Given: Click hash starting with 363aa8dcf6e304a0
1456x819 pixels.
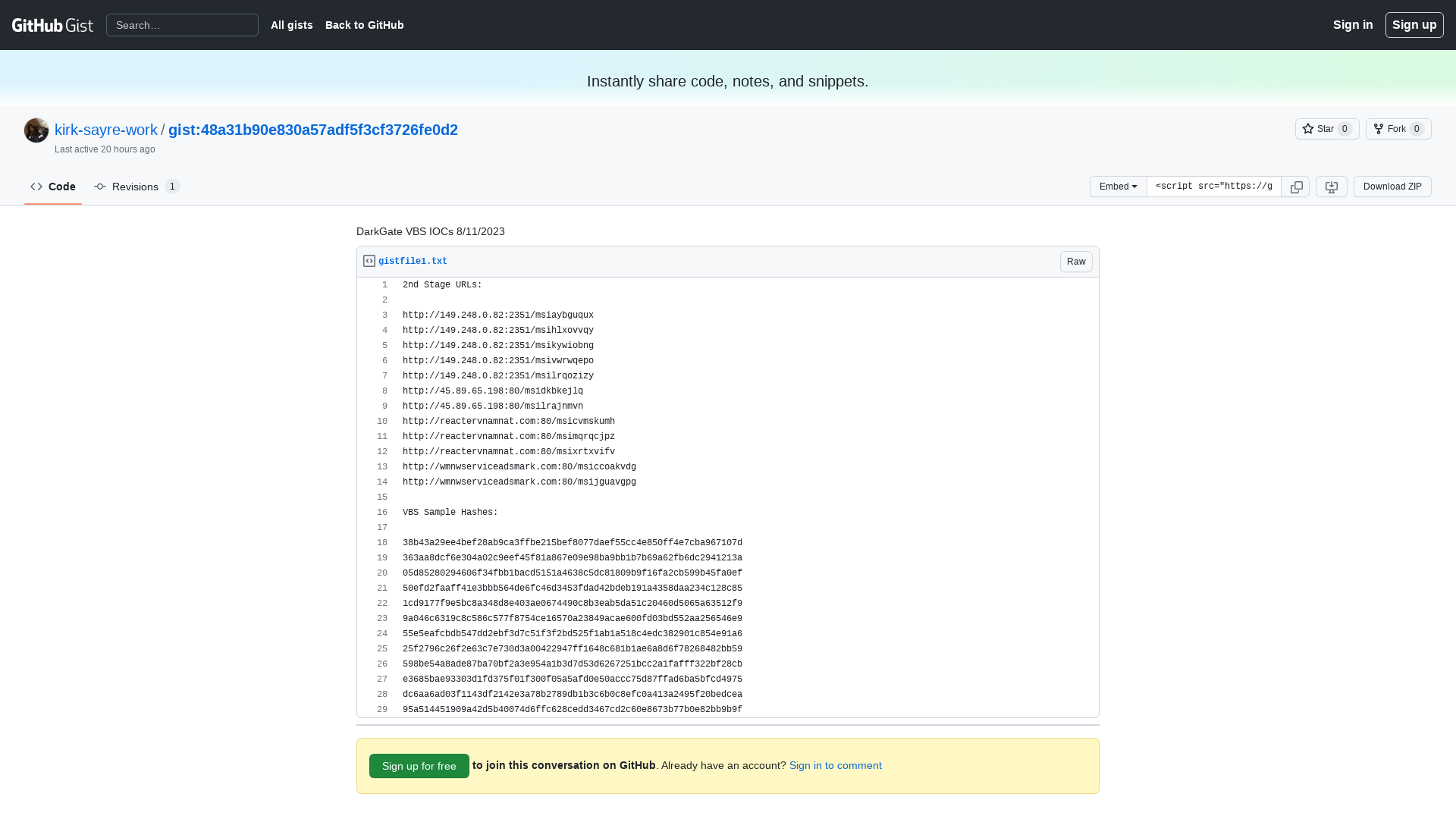Looking at the screenshot, I should tap(573, 558).
